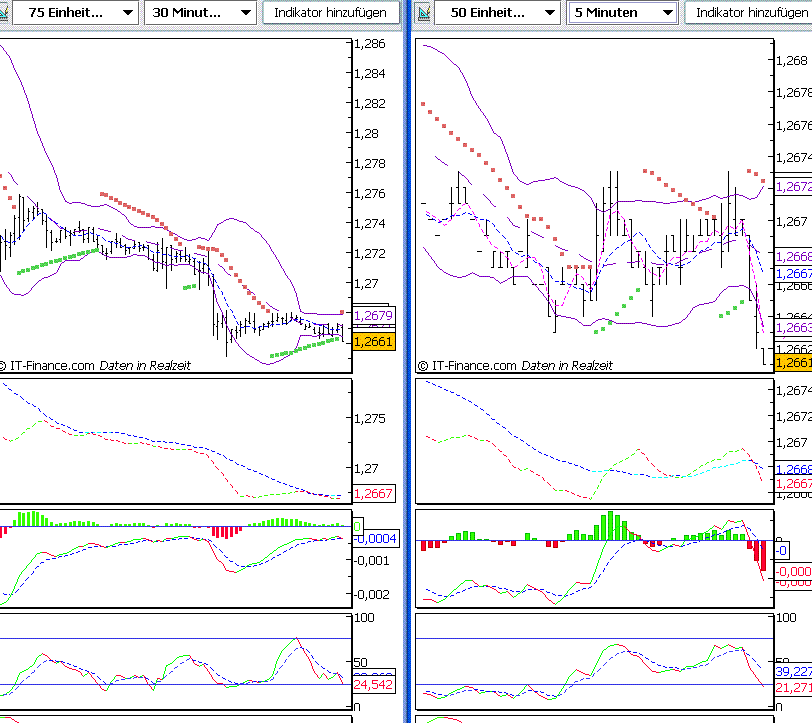Select the yellow 1,2661 price on right chart

tap(793, 362)
